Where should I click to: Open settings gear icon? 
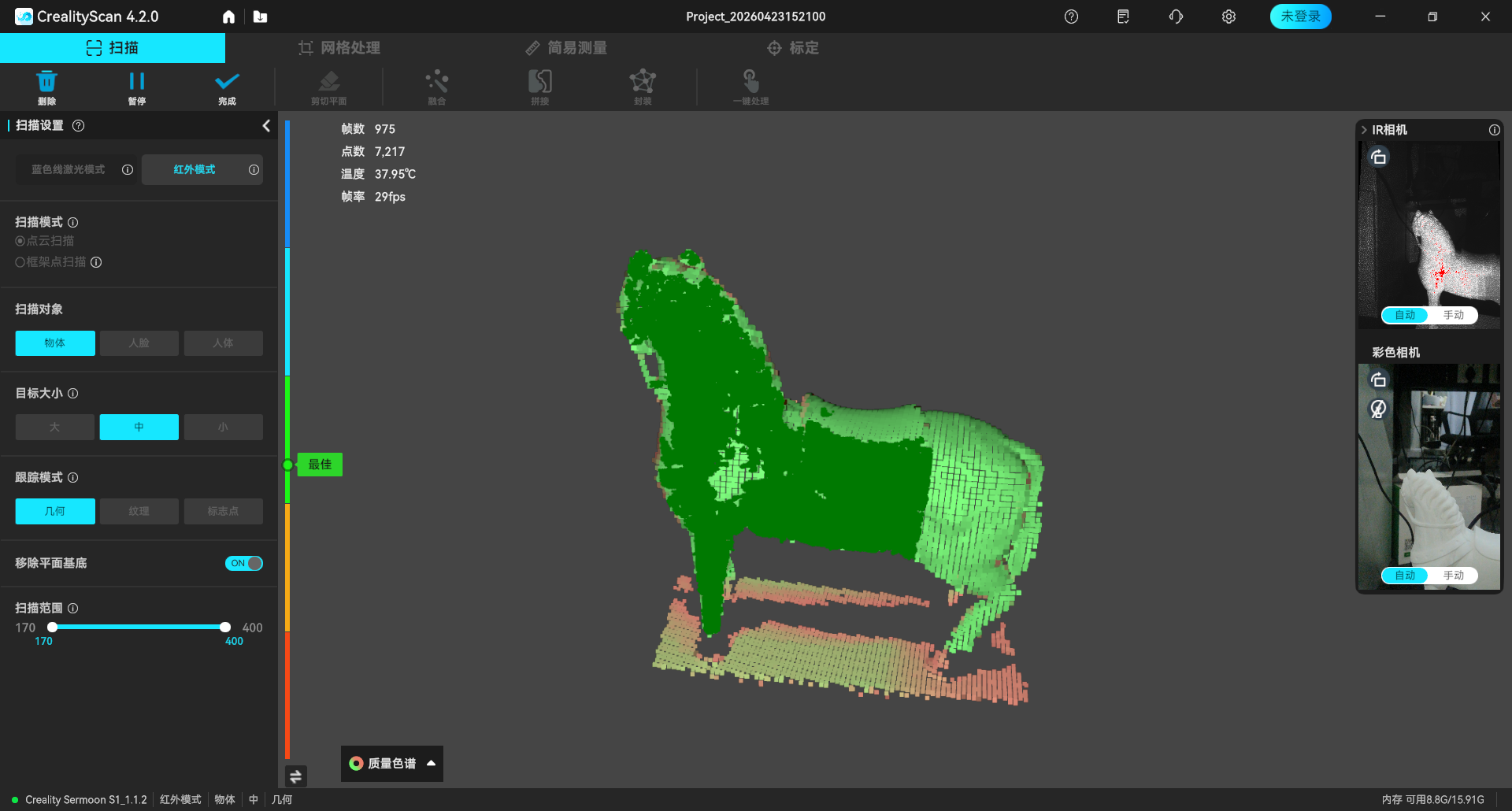[x=1228, y=17]
